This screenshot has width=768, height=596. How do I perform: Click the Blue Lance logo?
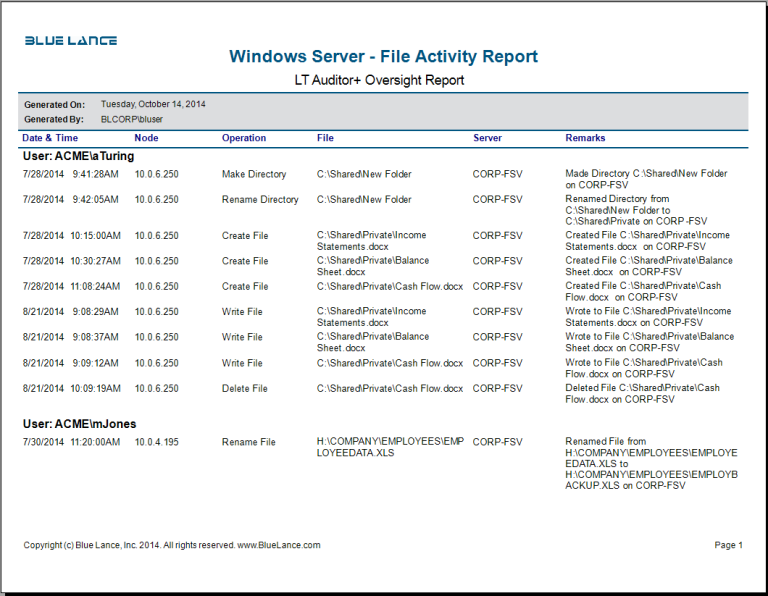coord(71,41)
